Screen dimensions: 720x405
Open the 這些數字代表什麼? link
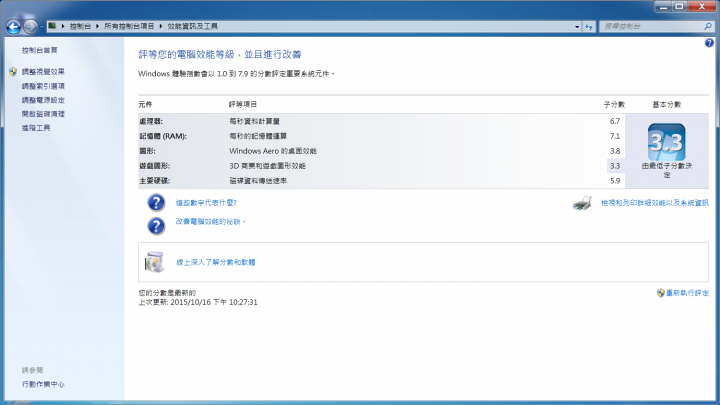(206, 202)
